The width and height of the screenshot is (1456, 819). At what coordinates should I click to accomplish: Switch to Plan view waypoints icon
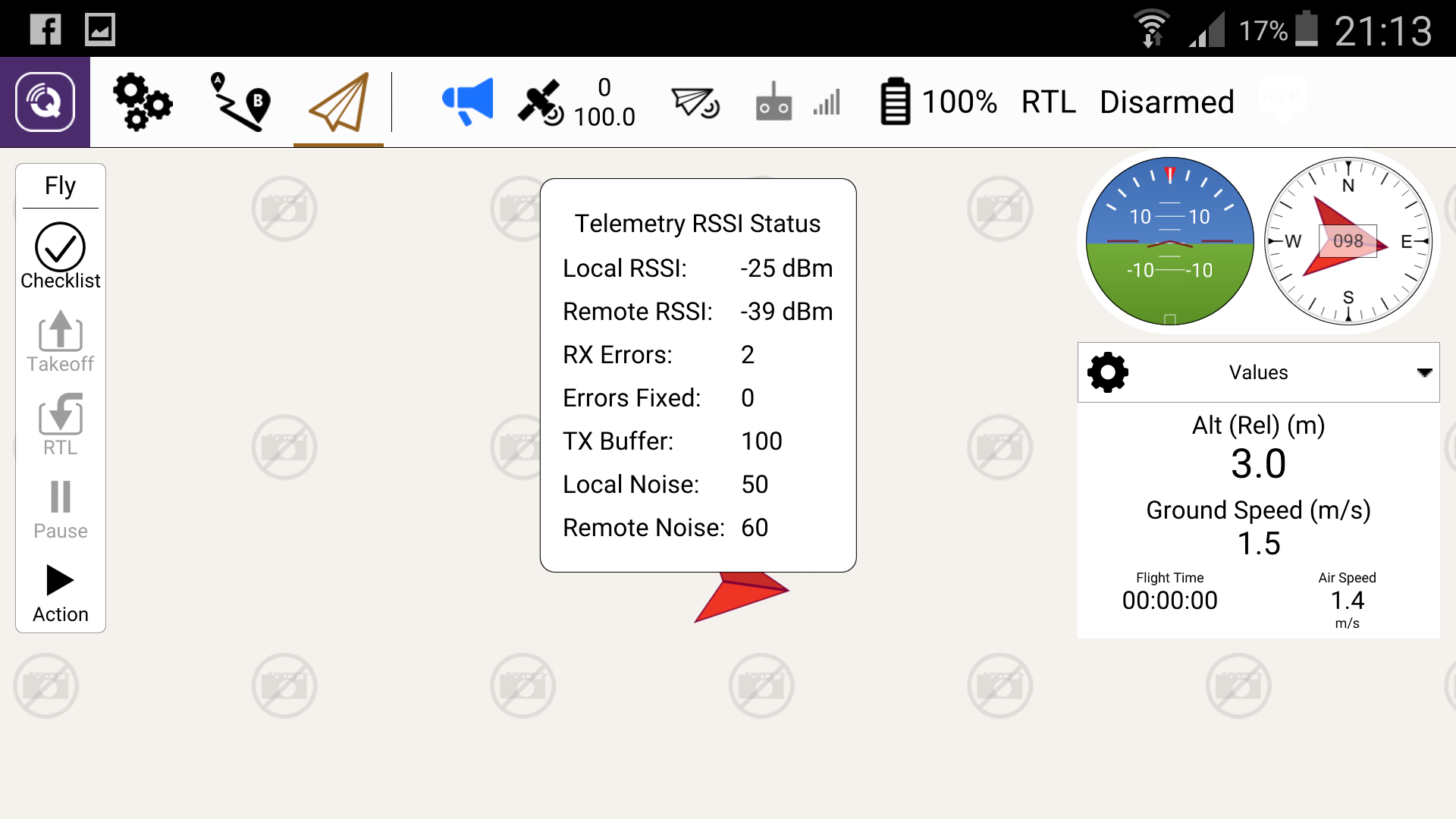click(241, 102)
